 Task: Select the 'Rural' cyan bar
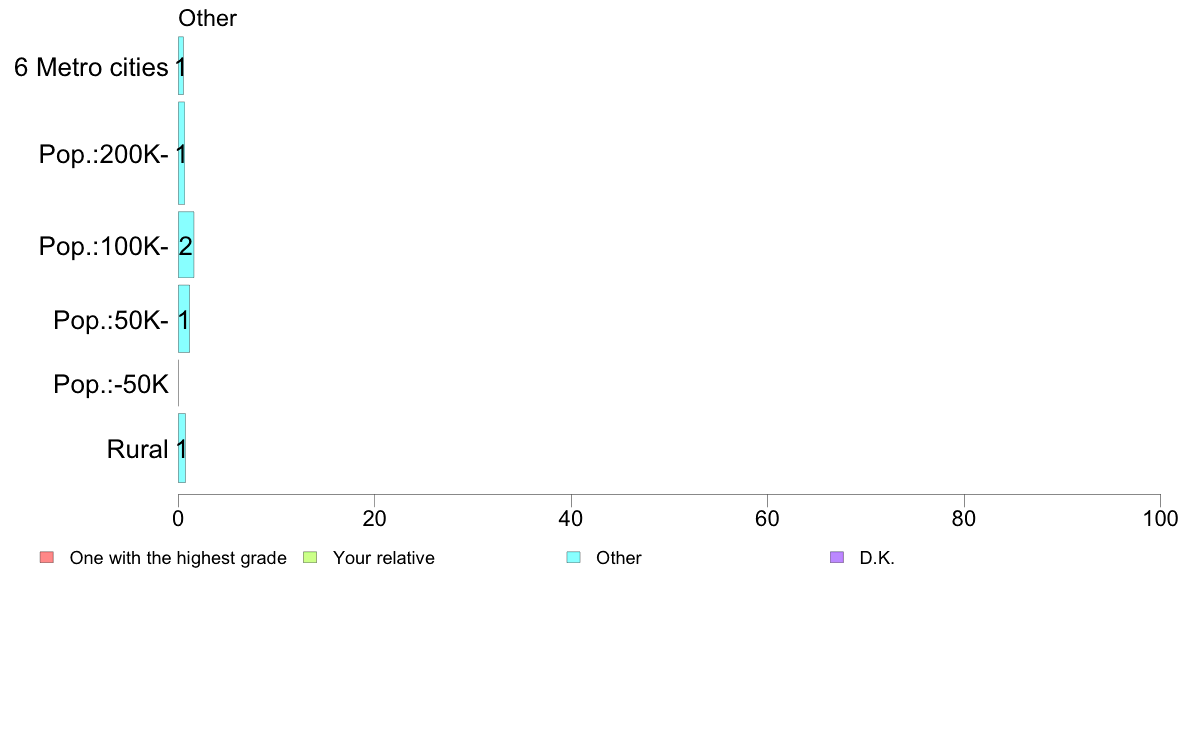point(182,448)
